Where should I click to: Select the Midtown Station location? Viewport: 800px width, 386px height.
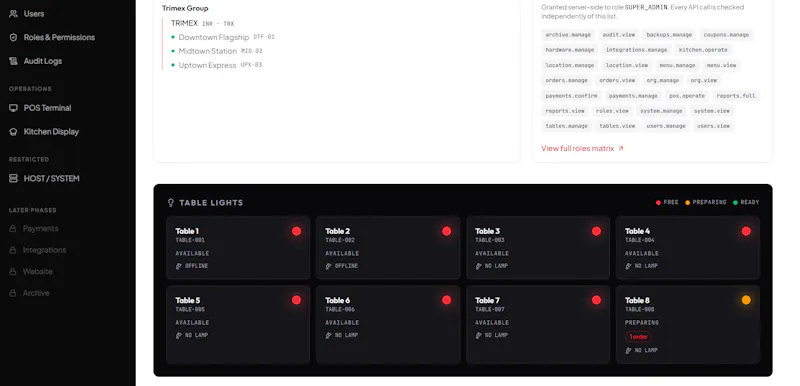click(x=208, y=51)
